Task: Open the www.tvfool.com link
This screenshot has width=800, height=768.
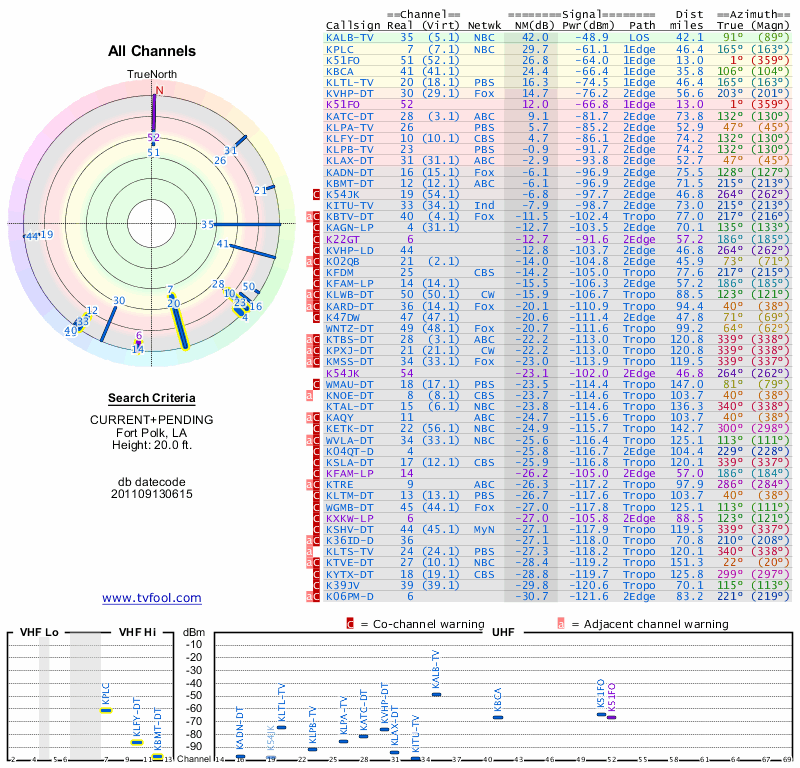Action: (152, 598)
